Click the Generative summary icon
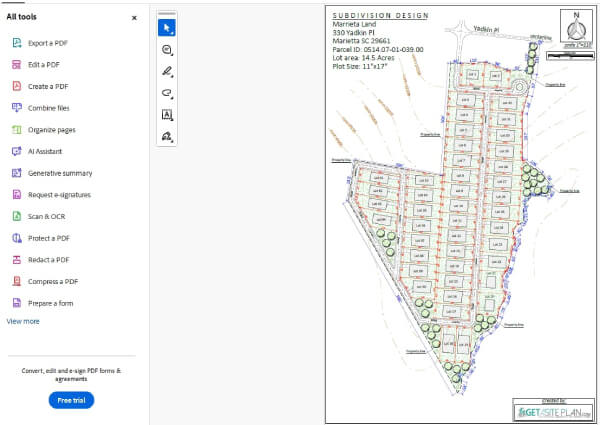The width and height of the screenshot is (600, 425). point(17,173)
